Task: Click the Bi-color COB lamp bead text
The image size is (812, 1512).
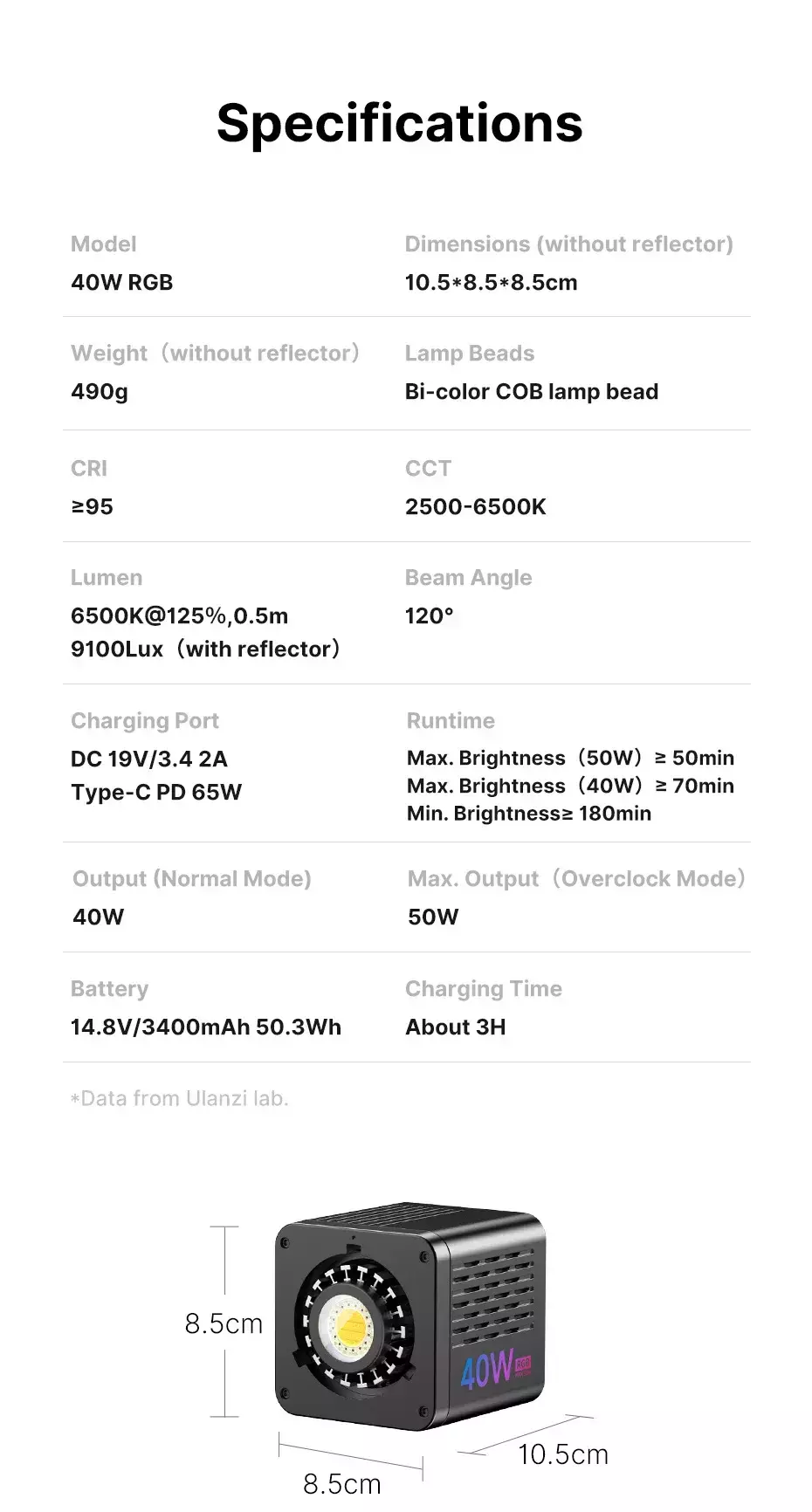Action: 531,392
